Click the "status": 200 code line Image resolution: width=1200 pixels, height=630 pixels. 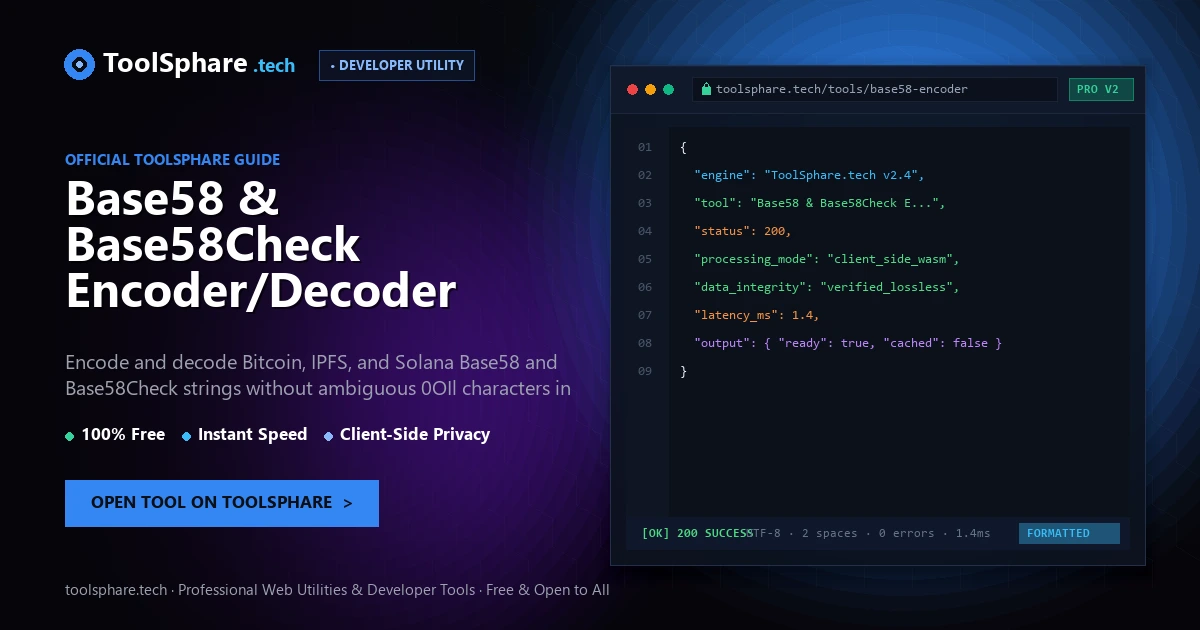[743, 231]
